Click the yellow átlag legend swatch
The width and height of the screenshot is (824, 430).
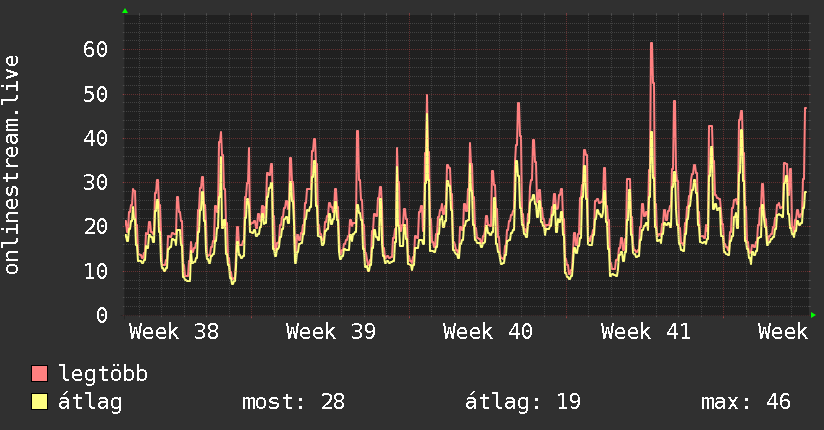39,401
